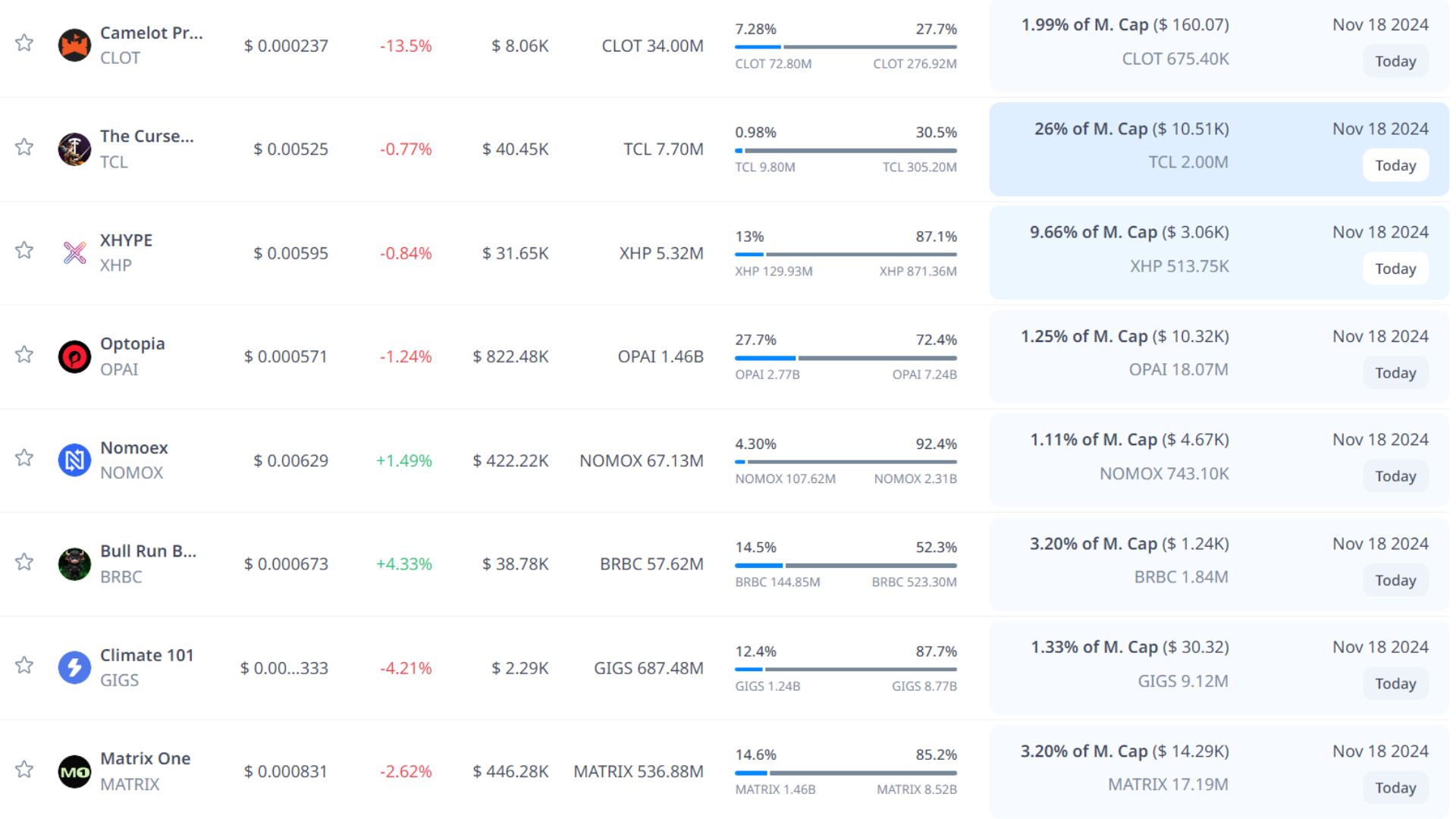Click the XHYPE XHP token logo
Image resolution: width=1456 pixels, height=819 pixels.
pyautogui.click(x=74, y=253)
